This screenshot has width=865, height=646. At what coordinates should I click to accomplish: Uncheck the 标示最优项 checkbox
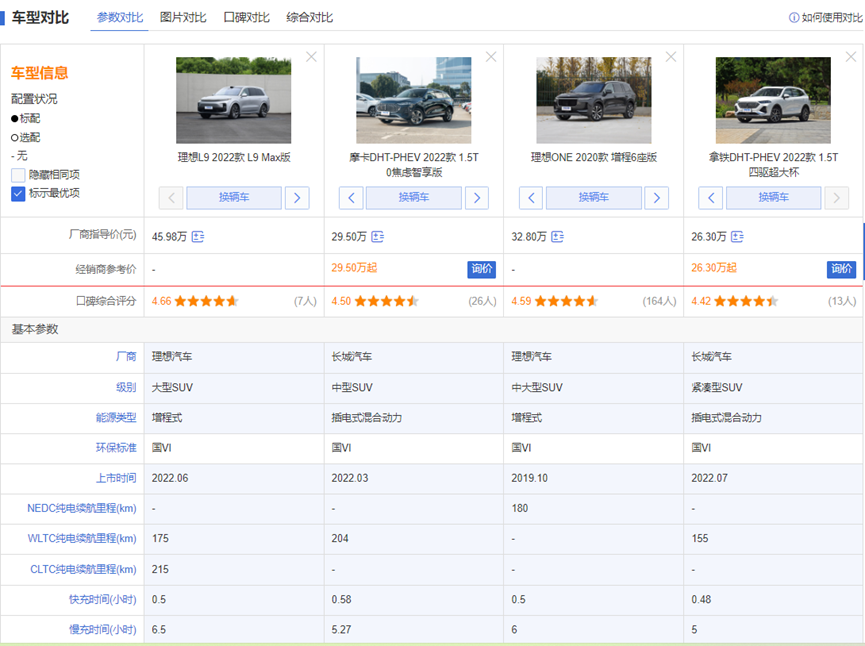[18, 194]
